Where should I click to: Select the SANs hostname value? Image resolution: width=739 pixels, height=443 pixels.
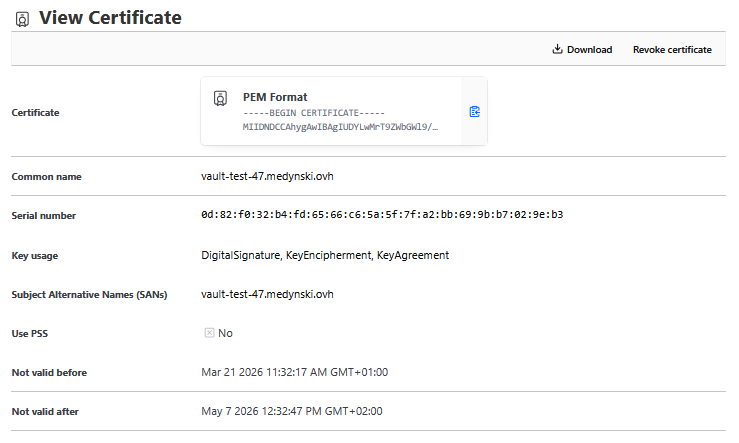tap(267, 294)
